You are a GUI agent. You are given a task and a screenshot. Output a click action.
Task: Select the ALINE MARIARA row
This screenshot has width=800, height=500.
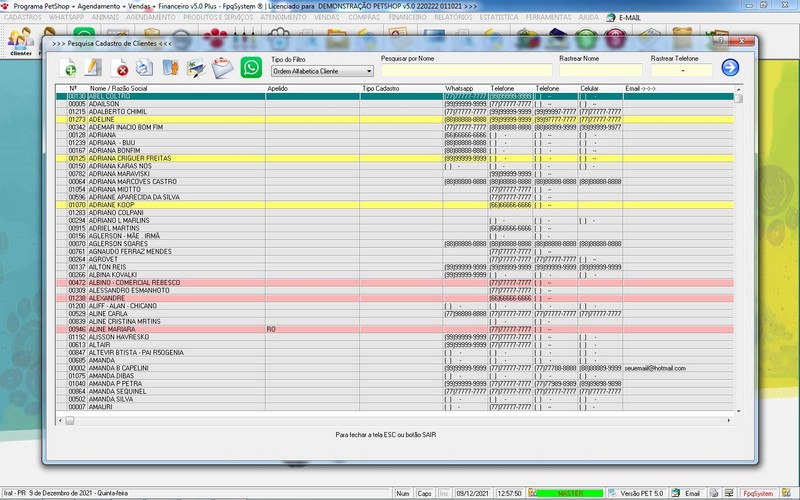pos(394,329)
